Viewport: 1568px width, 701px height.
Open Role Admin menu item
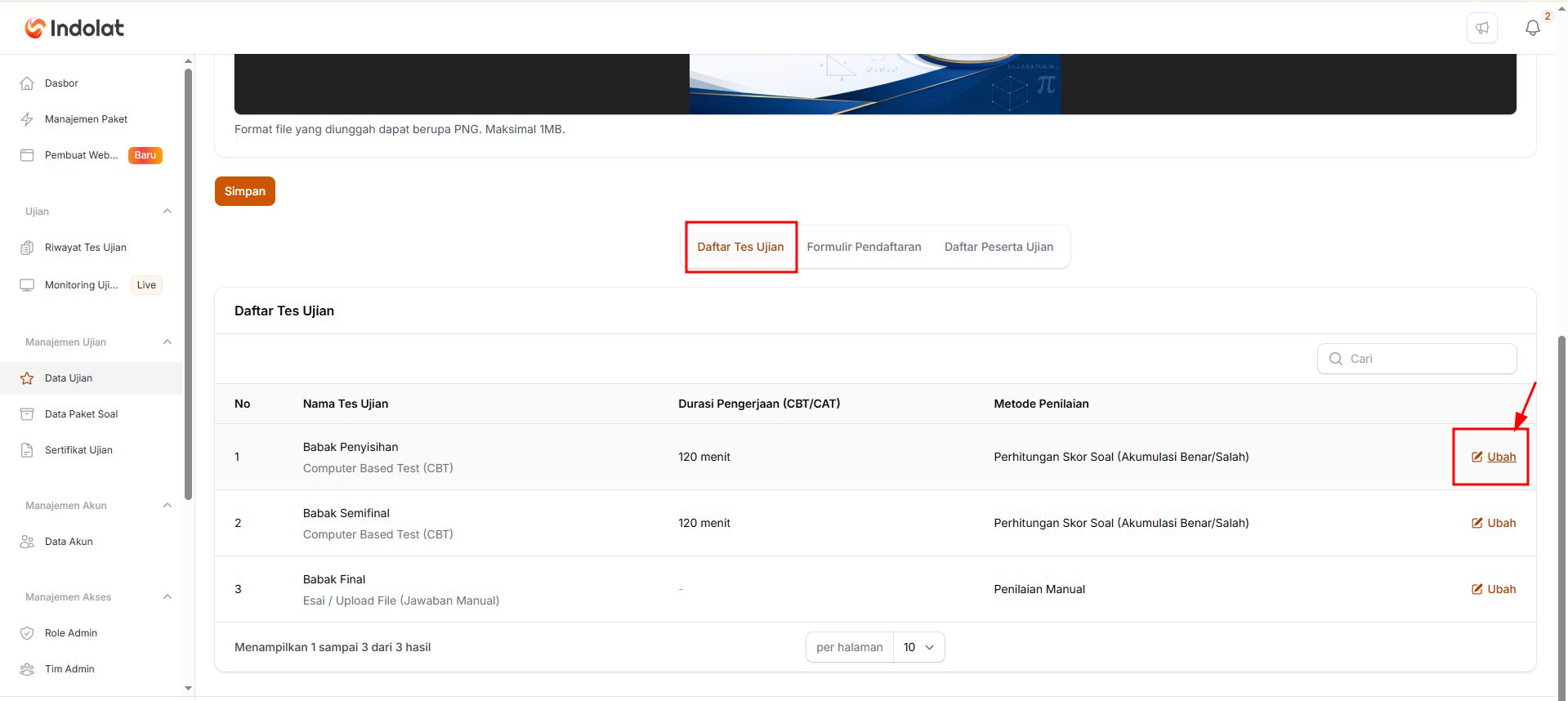tap(91, 633)
